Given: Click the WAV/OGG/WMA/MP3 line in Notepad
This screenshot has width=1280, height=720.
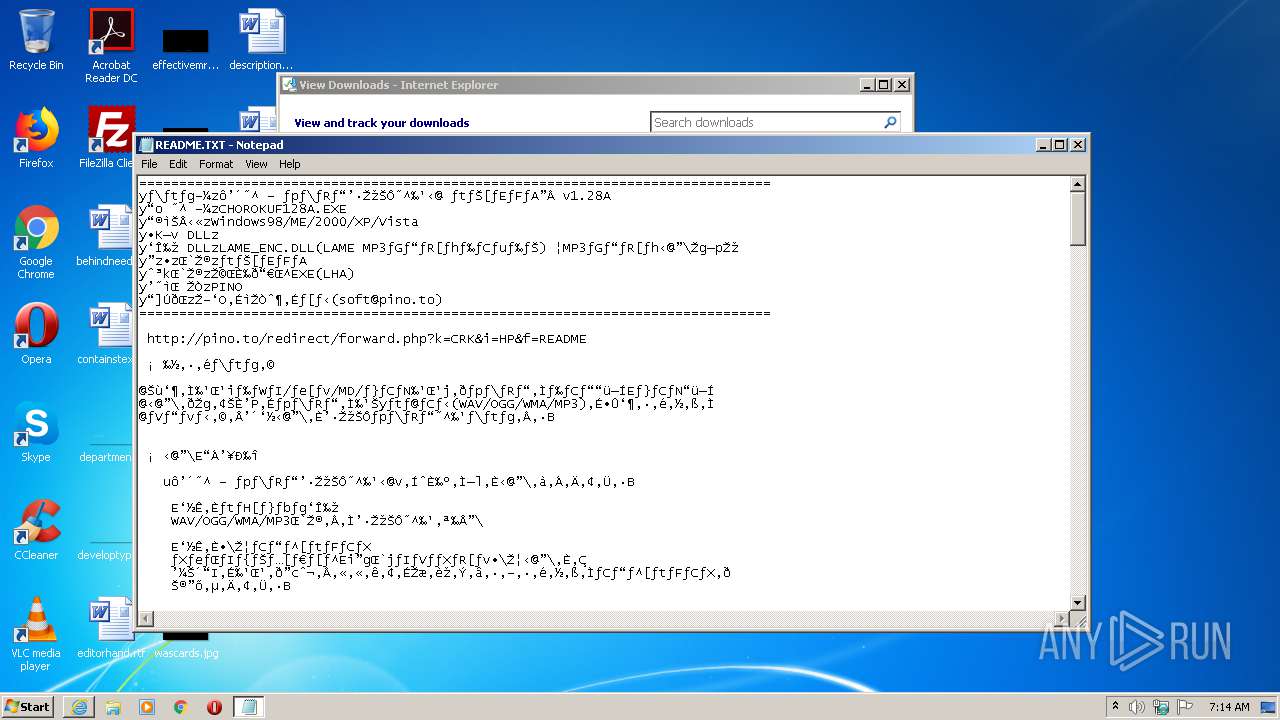Looking at the screenshot, I should click(x=327, y=521).
